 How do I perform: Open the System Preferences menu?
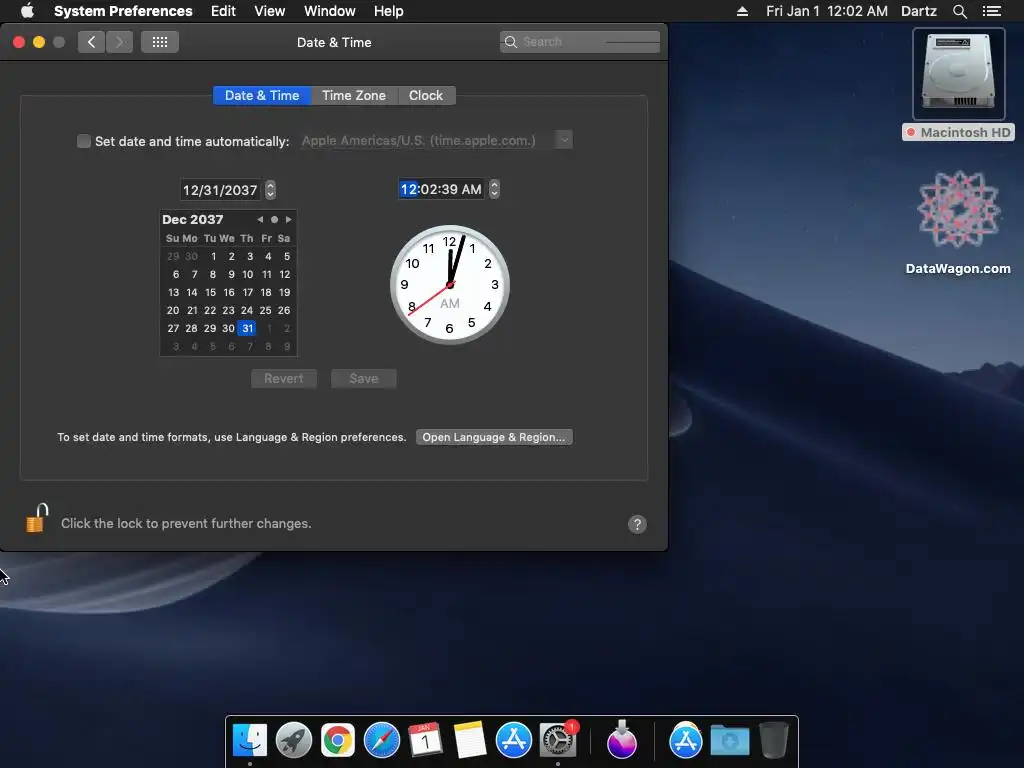123,11
